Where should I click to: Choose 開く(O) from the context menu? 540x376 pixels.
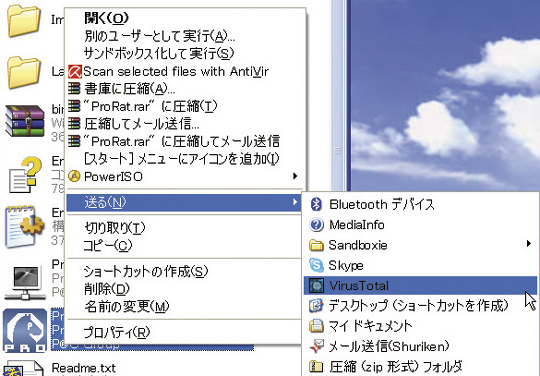click(x=185, y=18)
